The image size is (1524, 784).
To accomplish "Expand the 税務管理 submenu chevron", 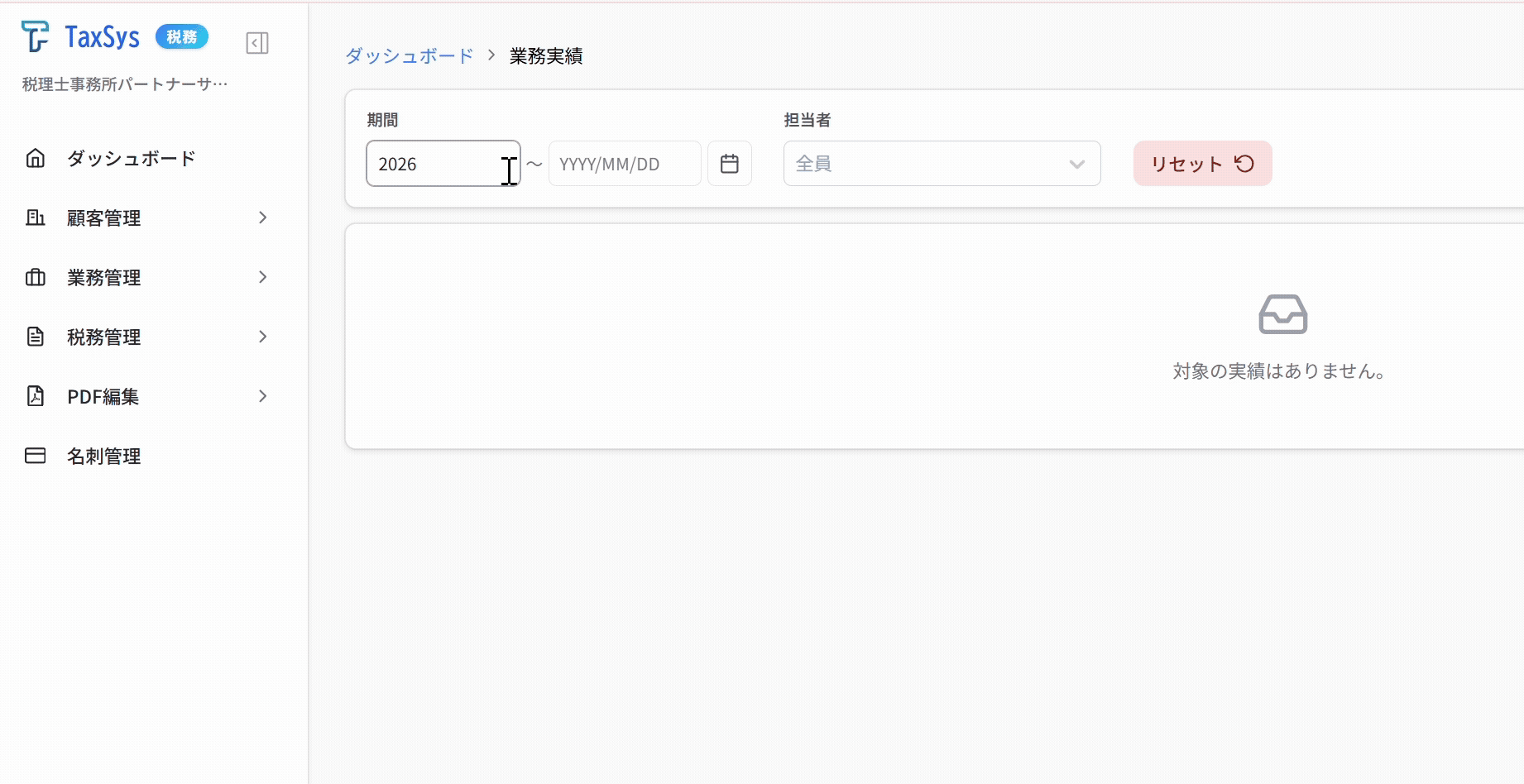I will tap(262, 337).
